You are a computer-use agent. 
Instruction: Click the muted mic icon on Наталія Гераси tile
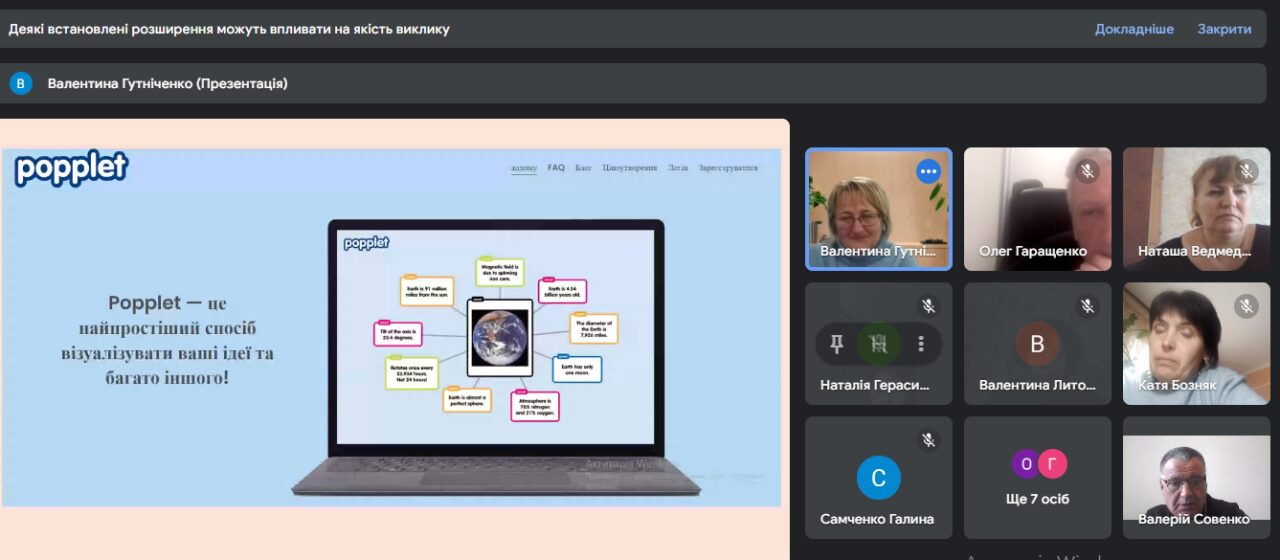coord(928,306)
